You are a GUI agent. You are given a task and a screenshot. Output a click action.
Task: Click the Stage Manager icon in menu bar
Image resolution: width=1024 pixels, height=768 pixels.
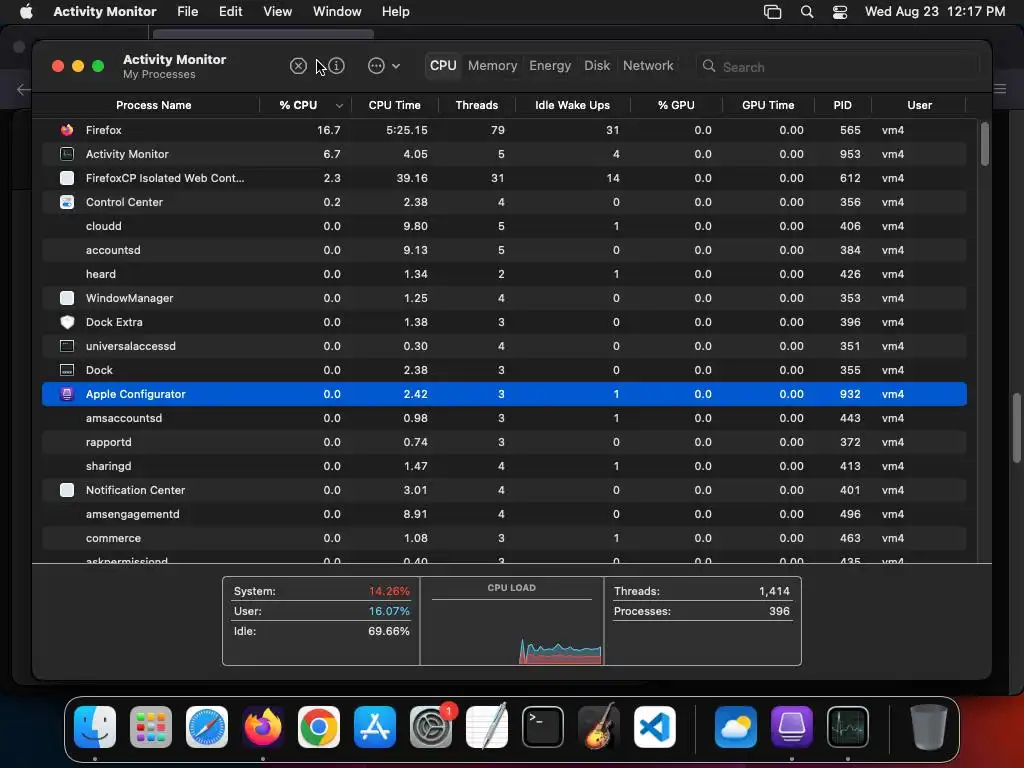pos(772,12)
